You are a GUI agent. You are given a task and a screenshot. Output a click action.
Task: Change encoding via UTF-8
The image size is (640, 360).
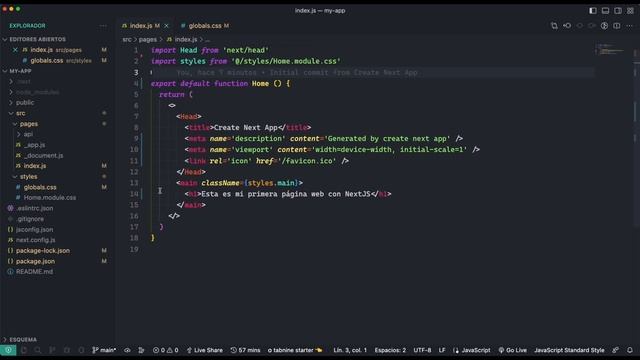tap(422, 350)
